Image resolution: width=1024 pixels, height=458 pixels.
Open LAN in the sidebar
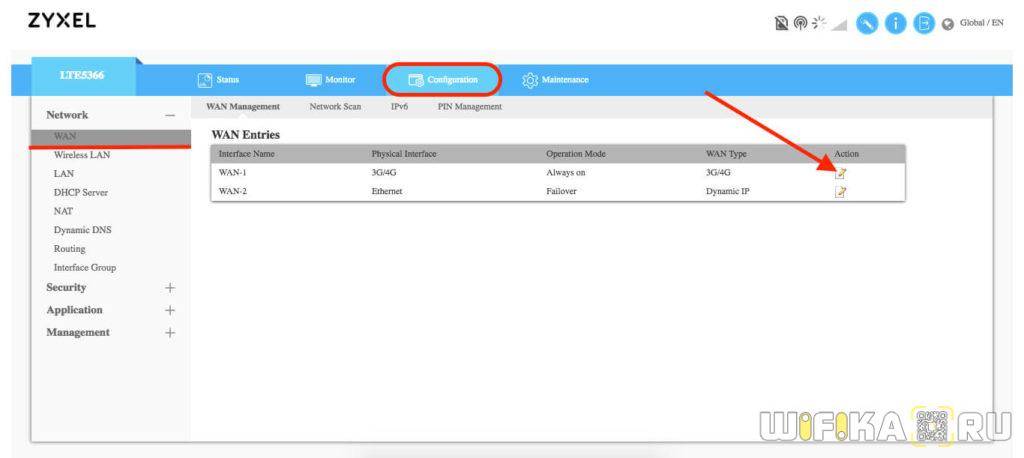tap(63, 174)
